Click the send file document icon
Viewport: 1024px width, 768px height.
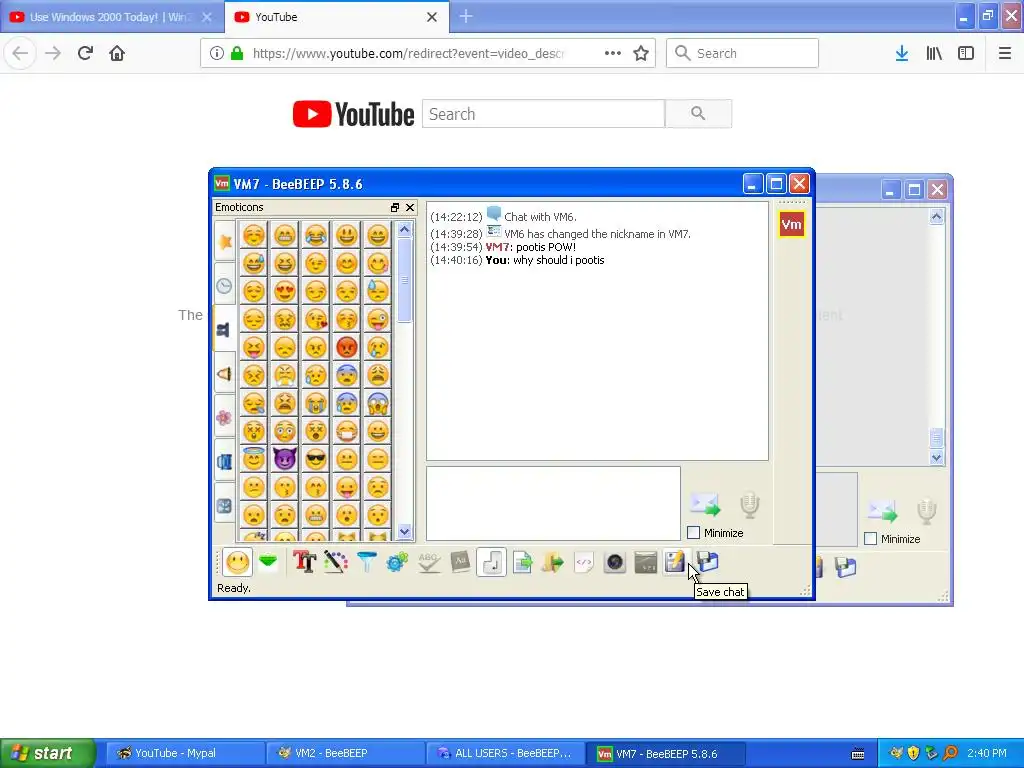[x=522, y=562]
